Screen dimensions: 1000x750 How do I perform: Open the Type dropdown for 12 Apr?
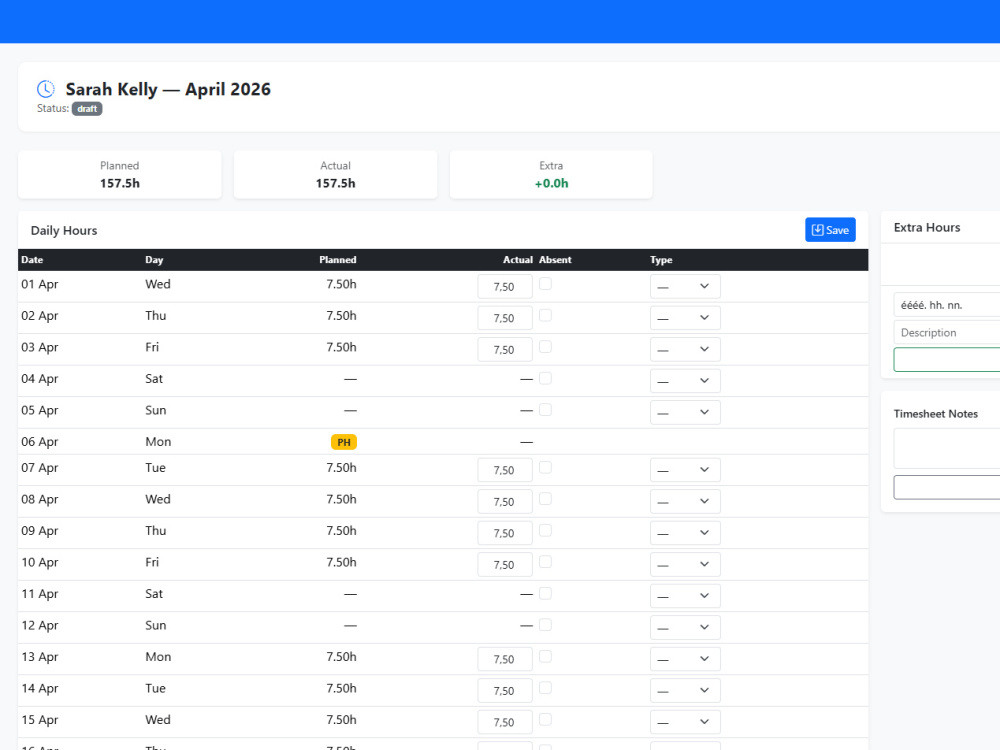click(685, 628)
